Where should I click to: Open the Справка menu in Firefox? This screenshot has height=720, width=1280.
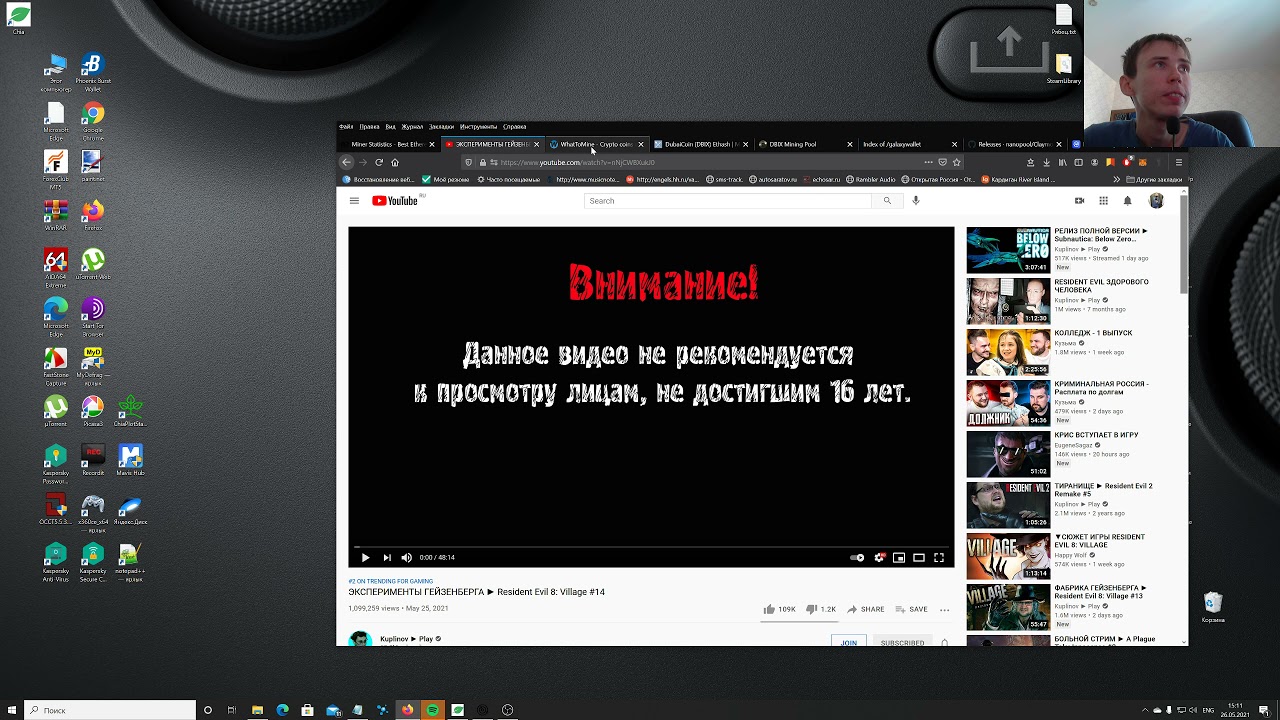pos(514,127)
